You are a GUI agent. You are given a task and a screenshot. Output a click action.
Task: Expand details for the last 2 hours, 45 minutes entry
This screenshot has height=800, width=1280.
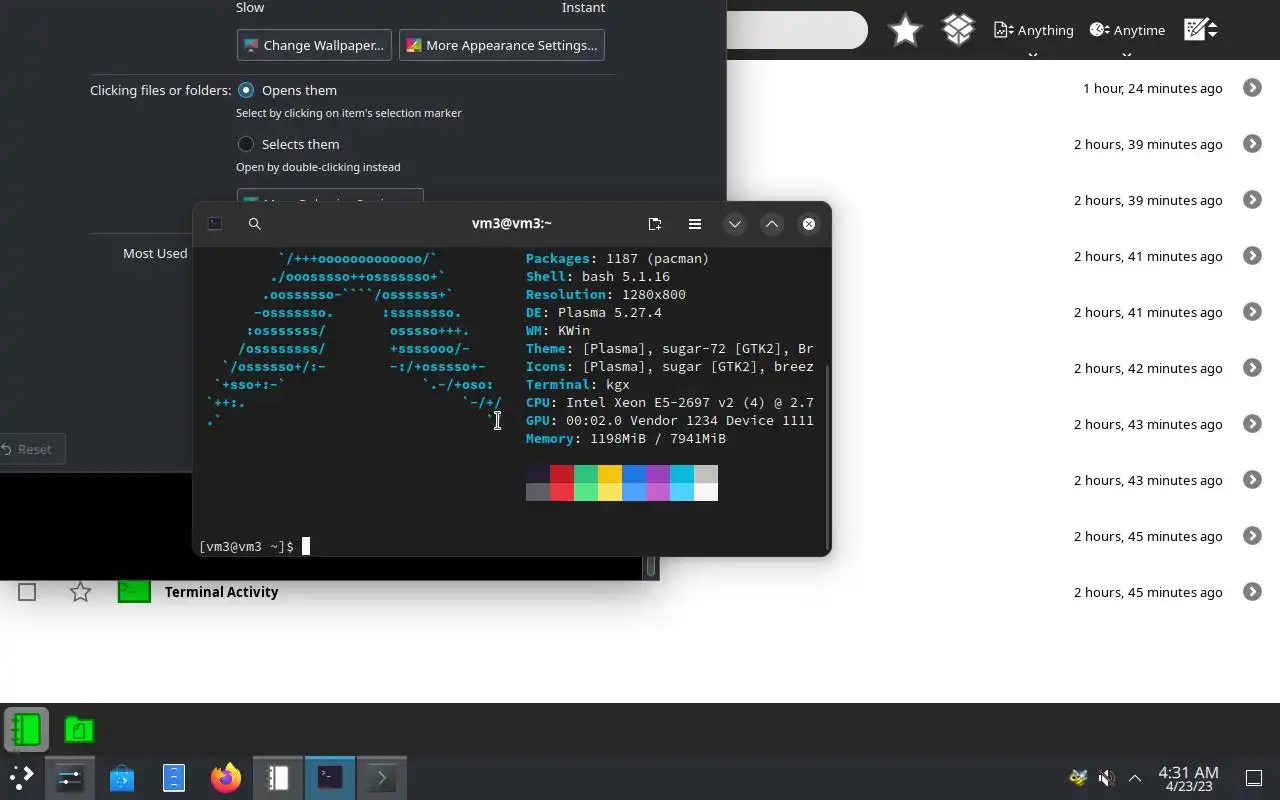click(x=1252, y=592)
